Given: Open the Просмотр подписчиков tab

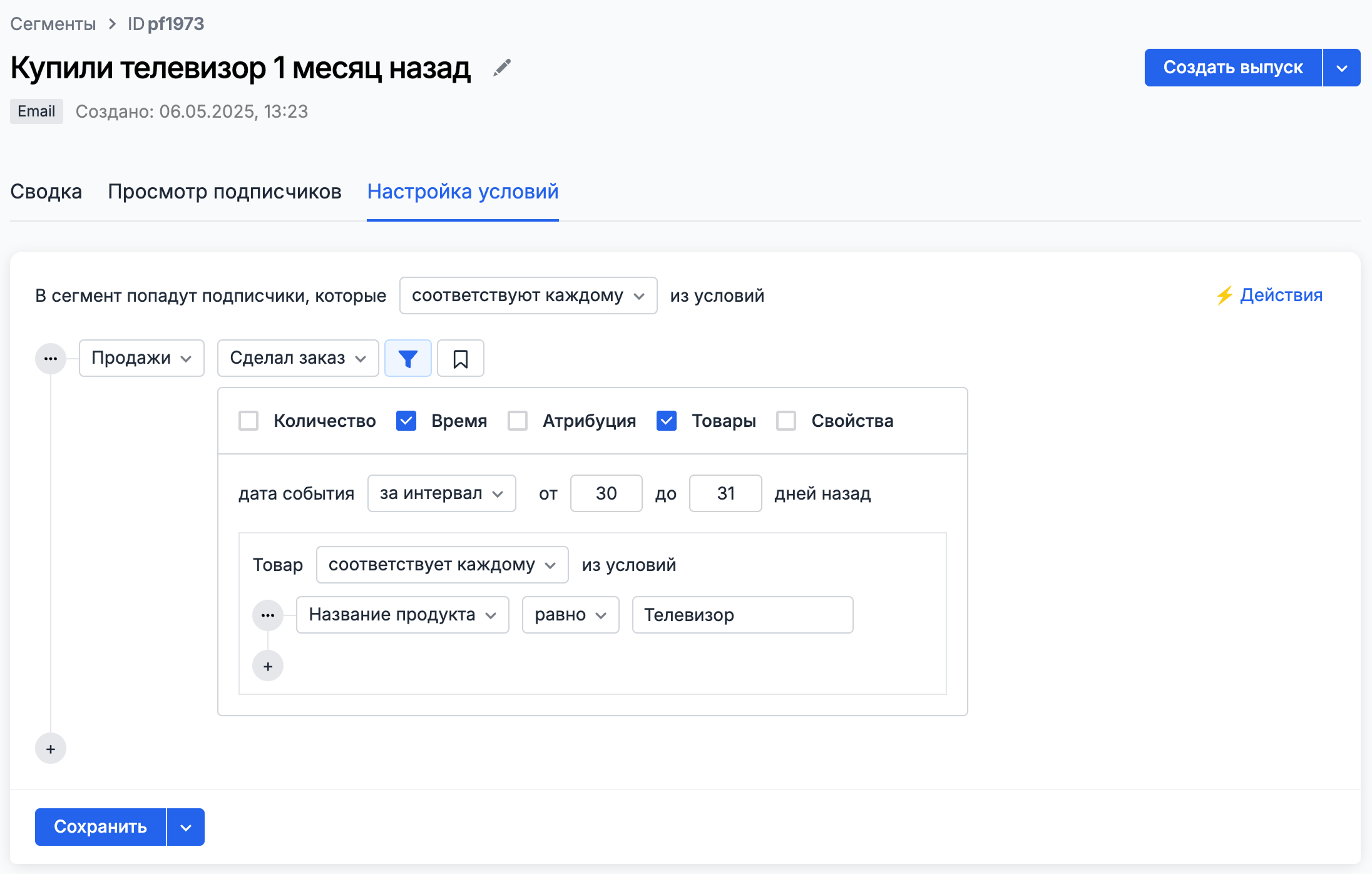Looking at the screenshot, I should click(224, 192).
